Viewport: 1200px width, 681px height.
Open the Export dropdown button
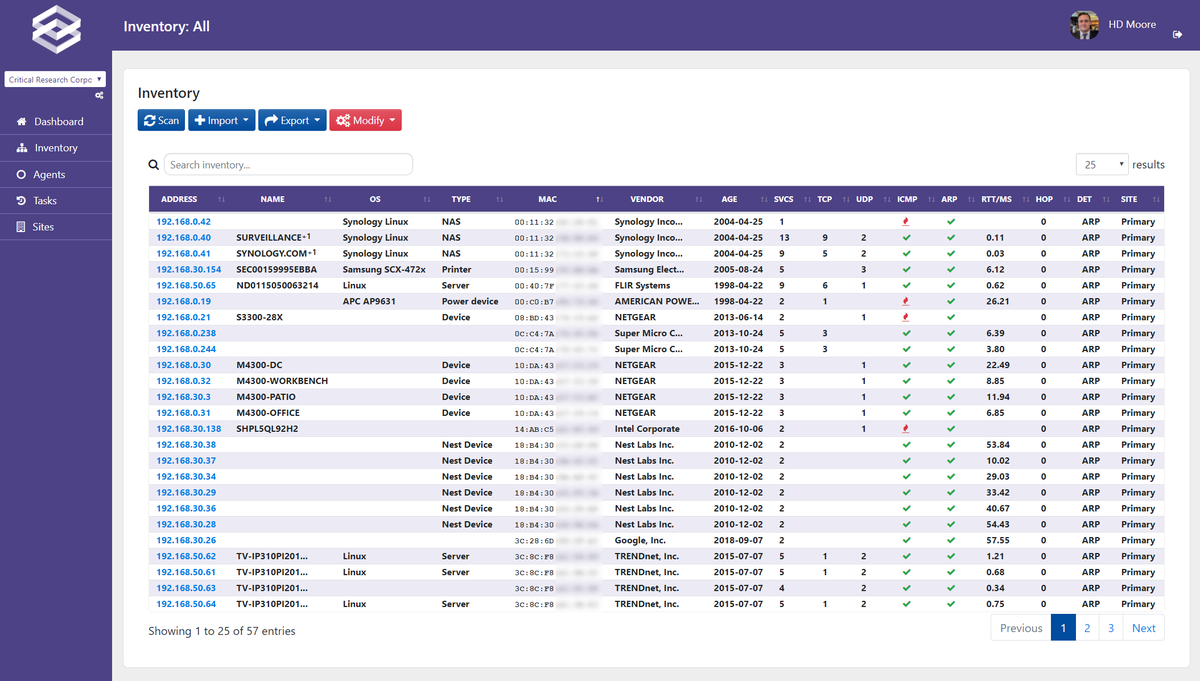[x=292, y=120]
